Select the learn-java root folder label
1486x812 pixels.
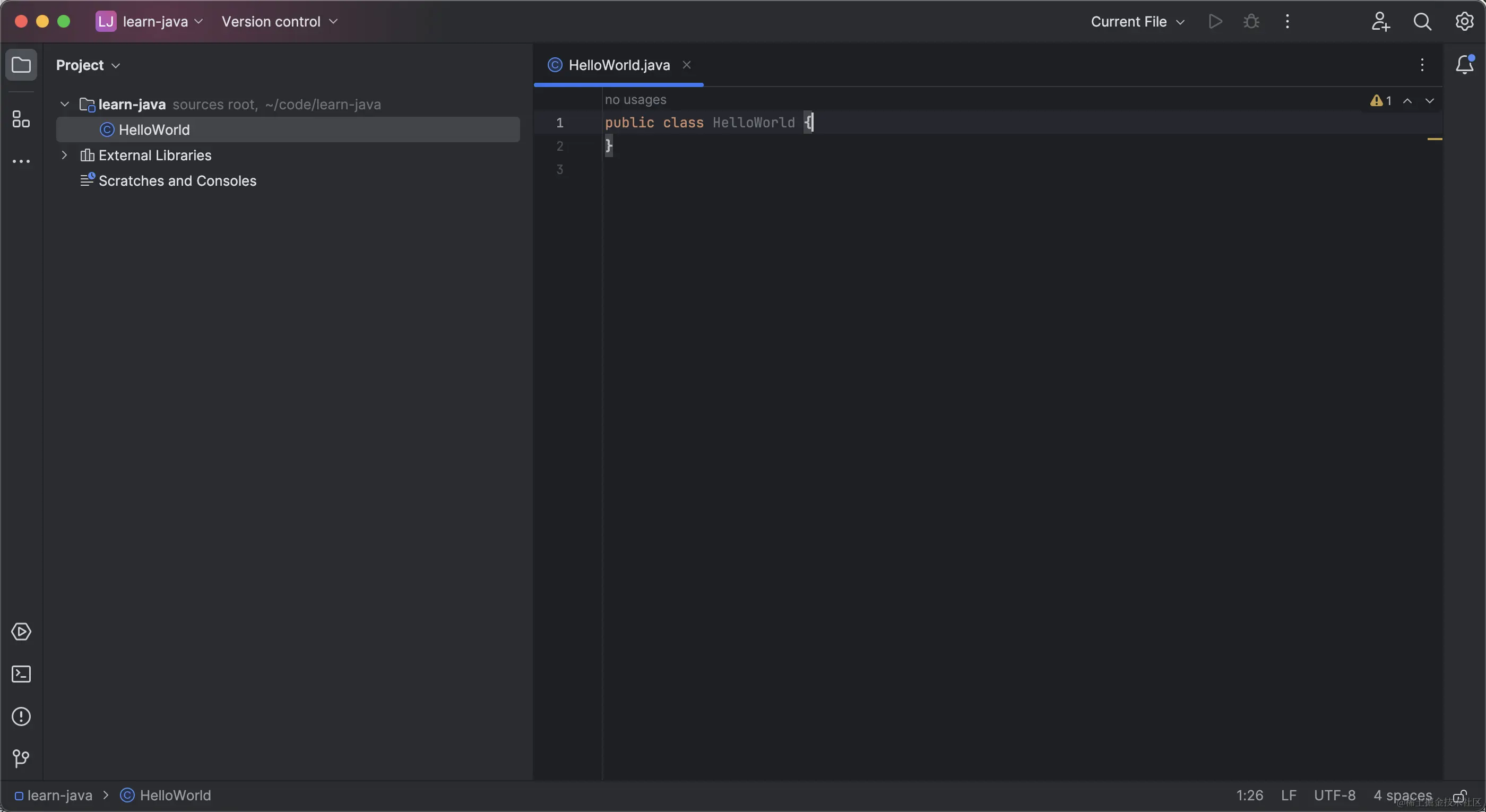click(132, 105)
